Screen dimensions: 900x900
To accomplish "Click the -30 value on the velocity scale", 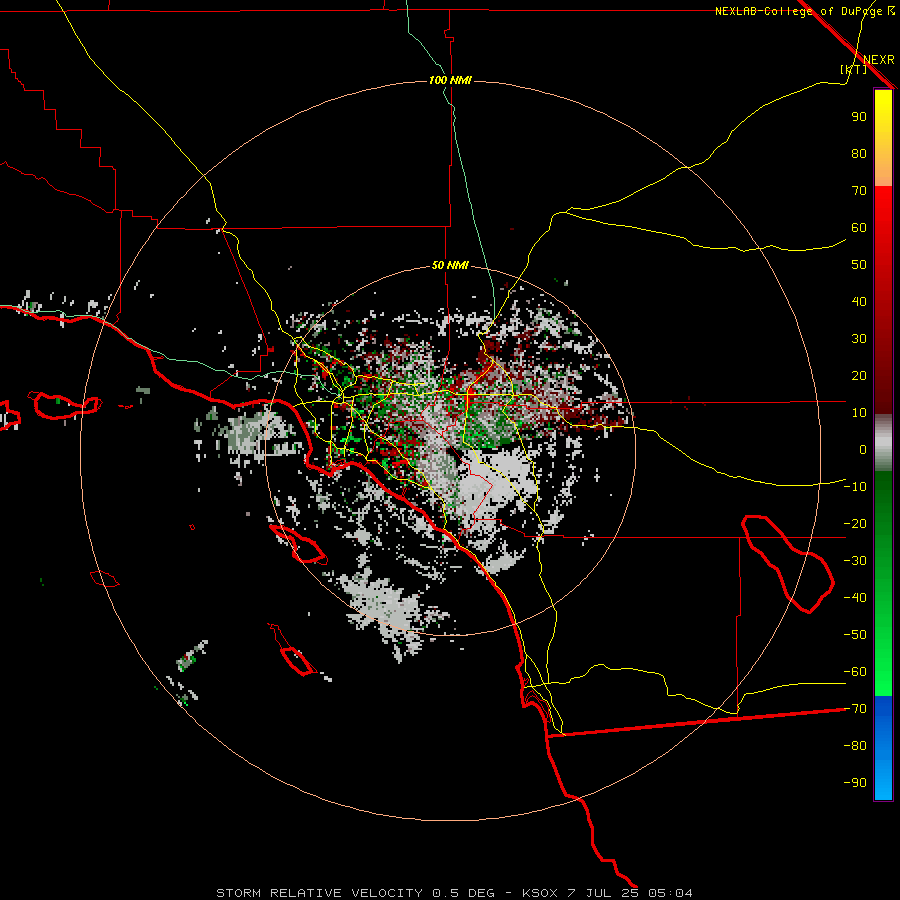I will coord(855,561).
